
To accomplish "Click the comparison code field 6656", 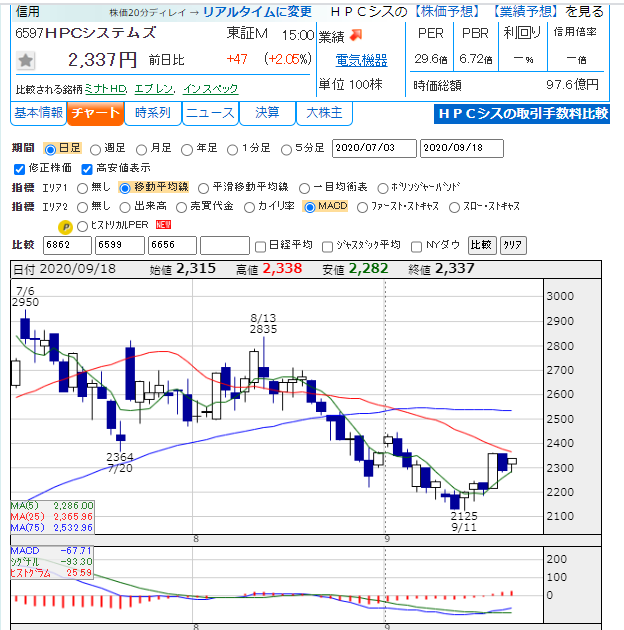I will 172,245.
